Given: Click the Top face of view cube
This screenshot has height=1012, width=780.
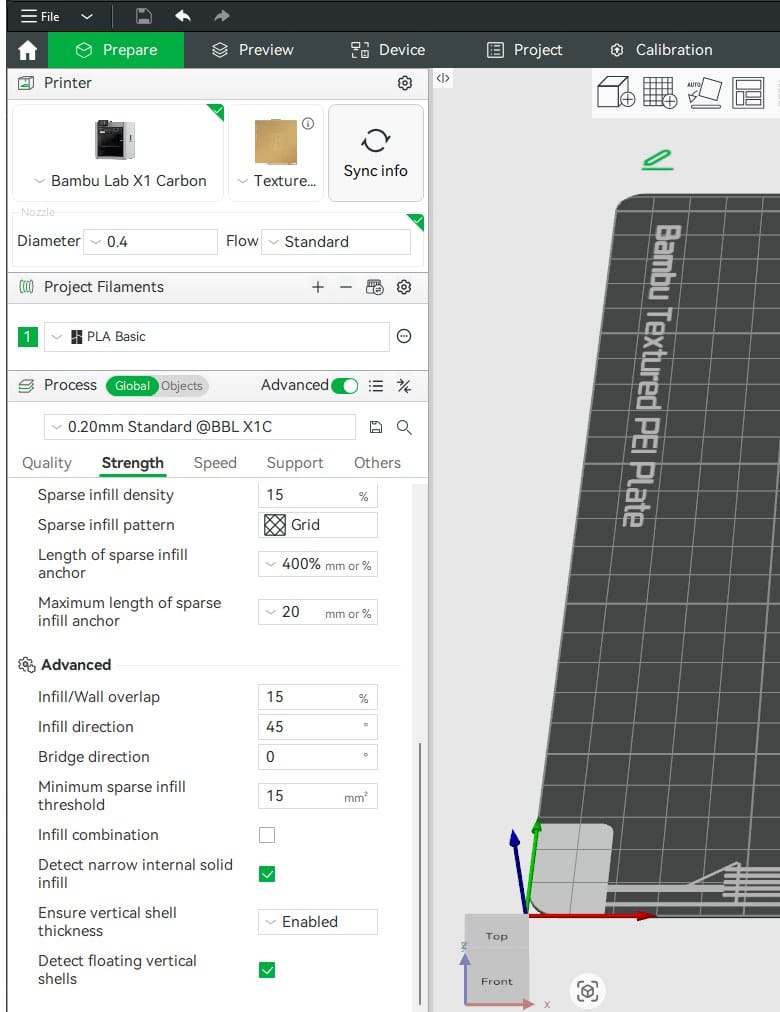Looking at the screenshot, I should (x=497, y=936).
